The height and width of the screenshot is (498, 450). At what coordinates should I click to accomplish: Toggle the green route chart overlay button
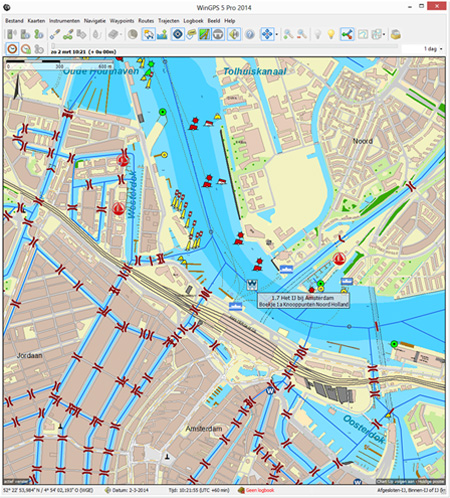tap(204, 34)
